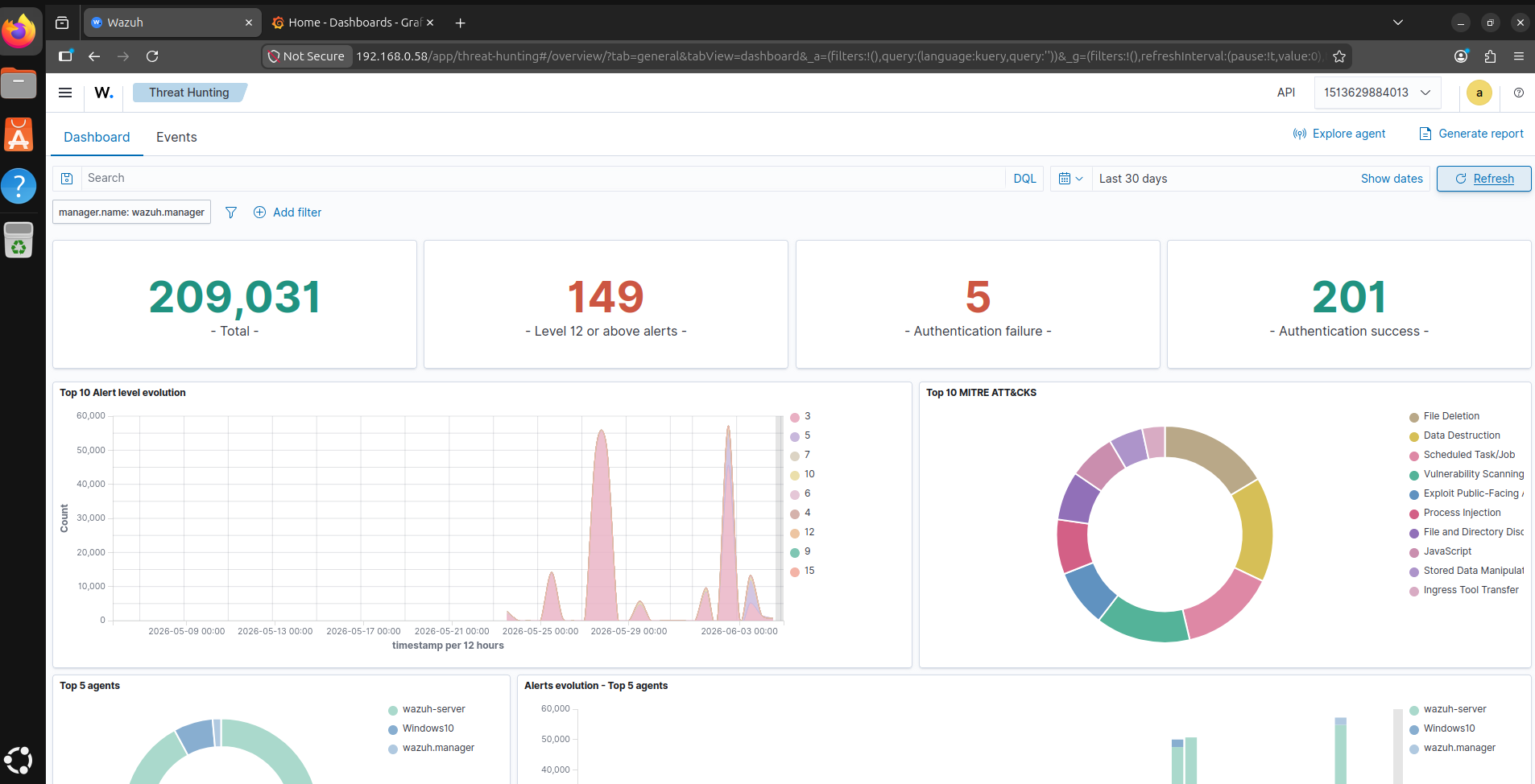Open the calendar quick date menu
The width and height of the screenshot is (1535, 784).
pyautogui.click(x=1070, y=179)
